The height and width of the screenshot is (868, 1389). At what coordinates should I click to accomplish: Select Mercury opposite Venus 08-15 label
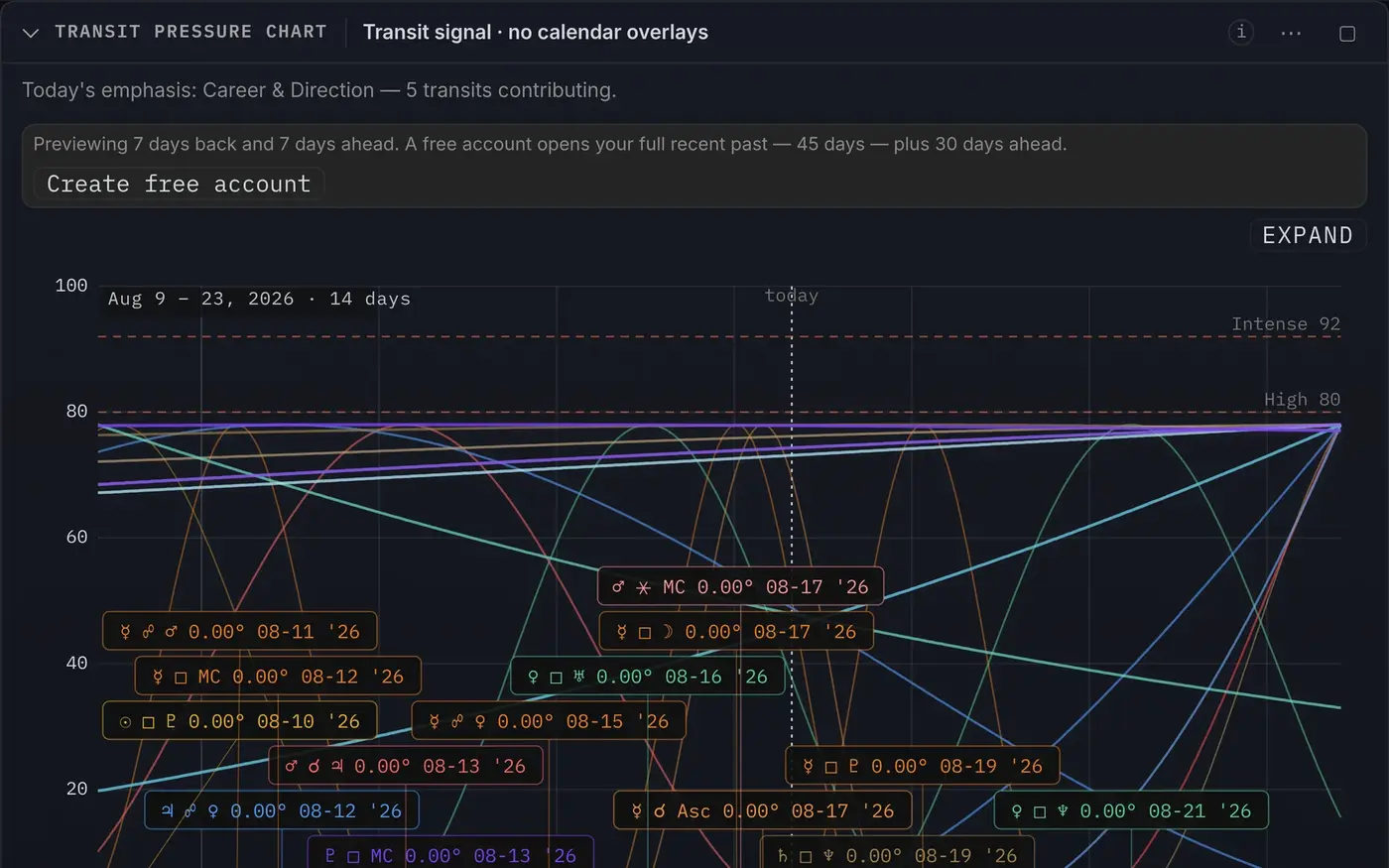click(549, 721)
